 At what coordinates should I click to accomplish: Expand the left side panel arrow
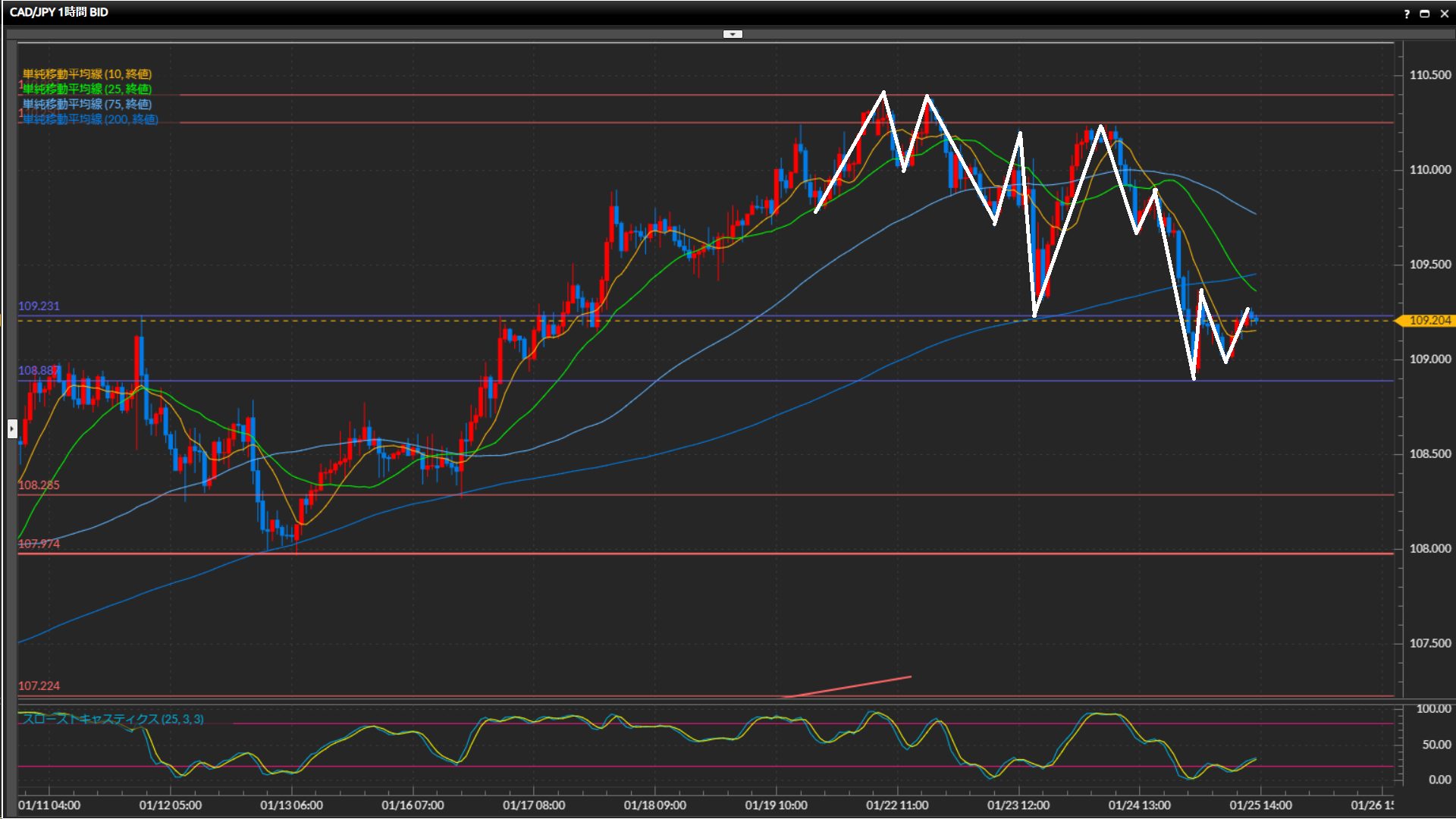[12, 428]
